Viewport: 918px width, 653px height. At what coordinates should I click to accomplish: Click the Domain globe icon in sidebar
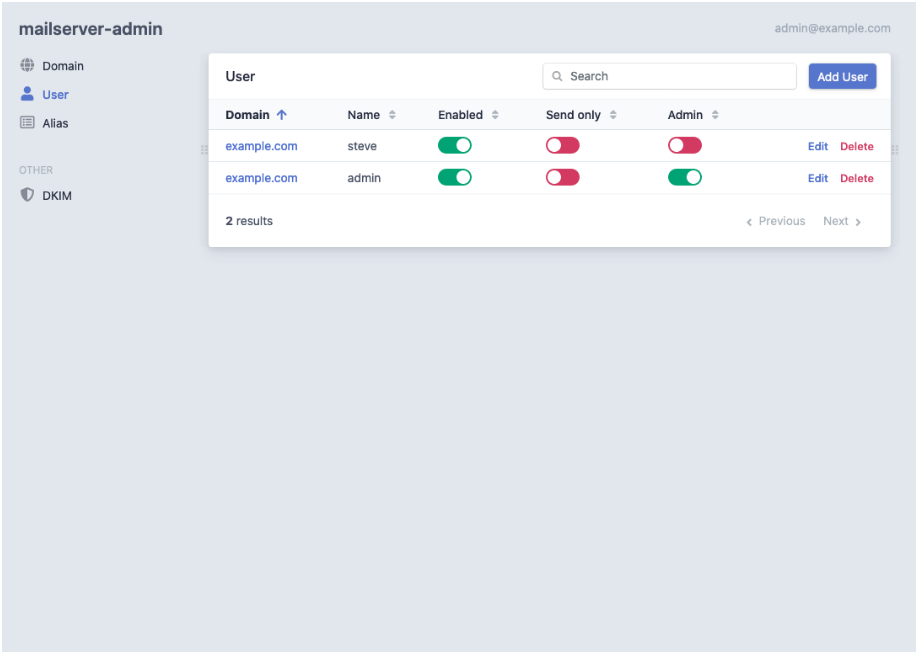coord(27,66)
